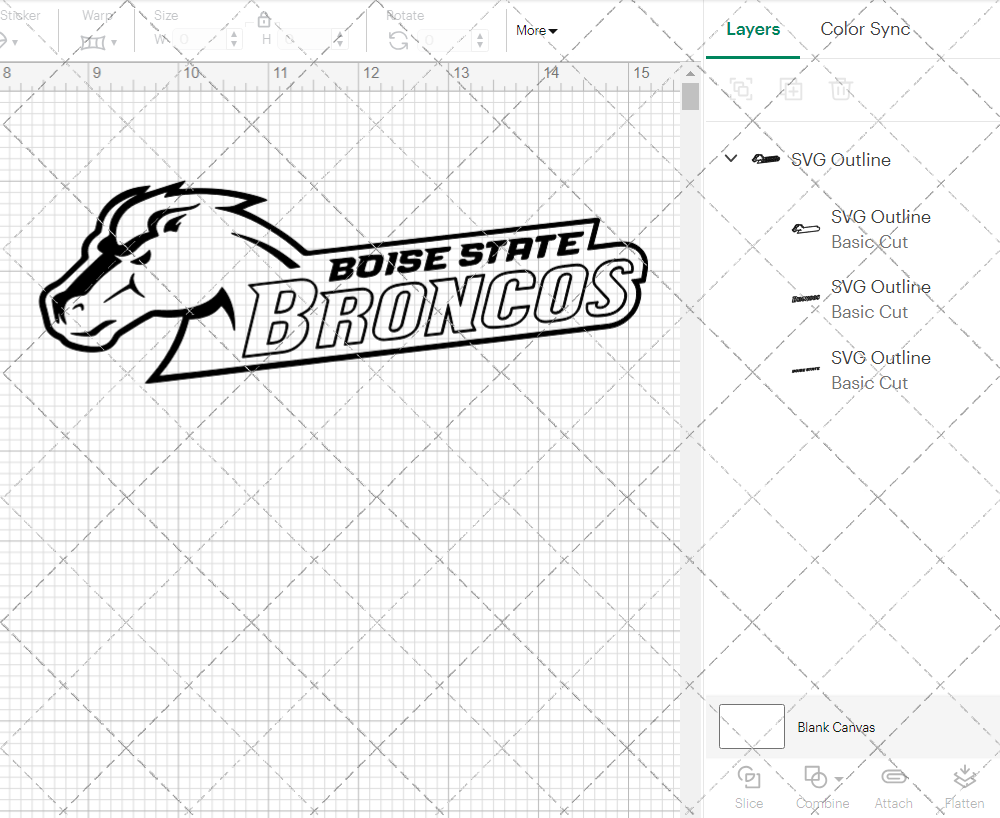The width and height of the screenshot is (1000, 818).
Task: Switch to the Color Sync tab
Action: (x=865, y=29)
